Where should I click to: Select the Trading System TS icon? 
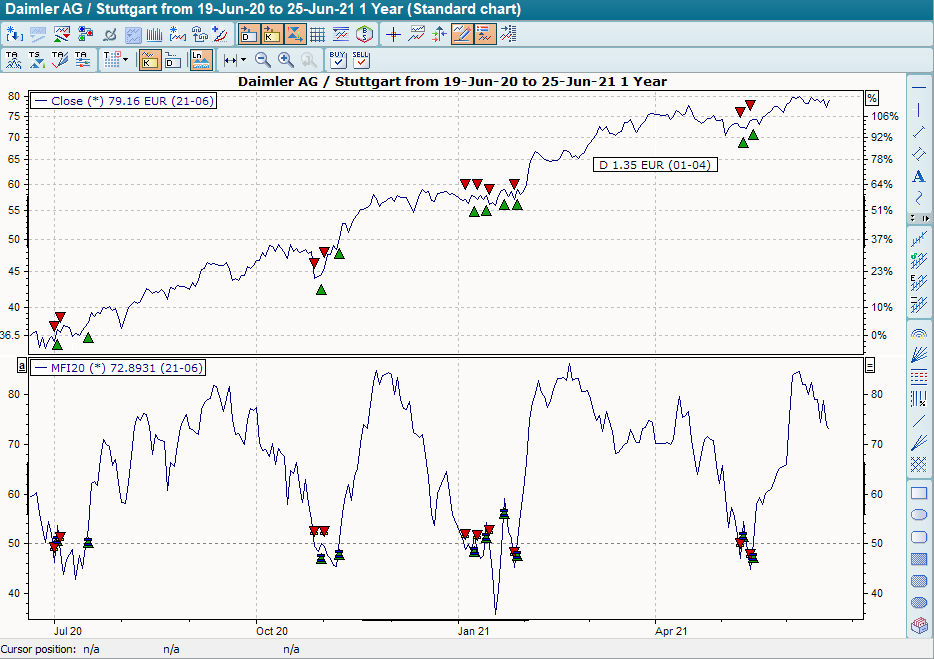(35, 59)
